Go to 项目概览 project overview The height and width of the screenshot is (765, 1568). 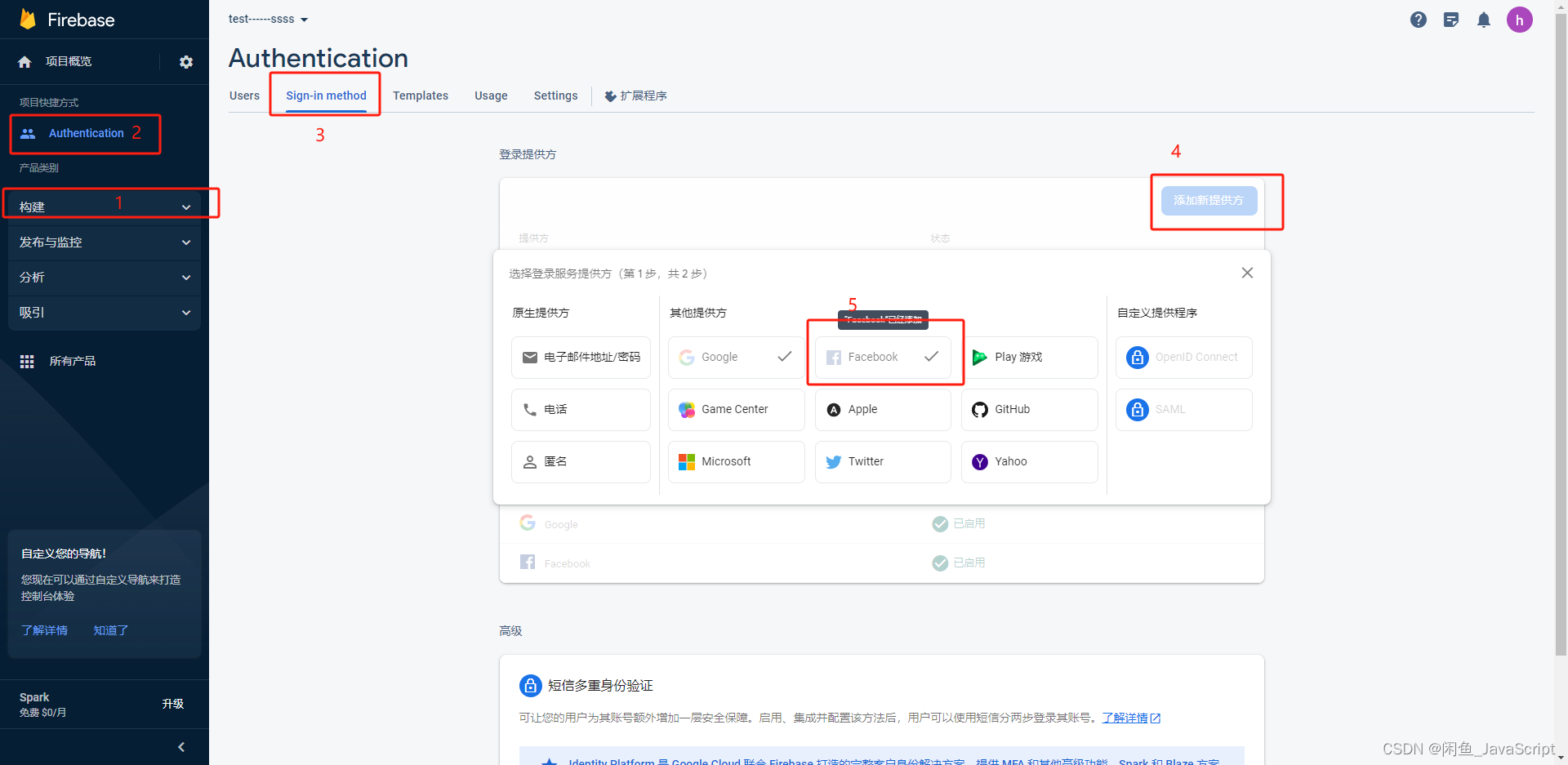[x=69, y=61]
